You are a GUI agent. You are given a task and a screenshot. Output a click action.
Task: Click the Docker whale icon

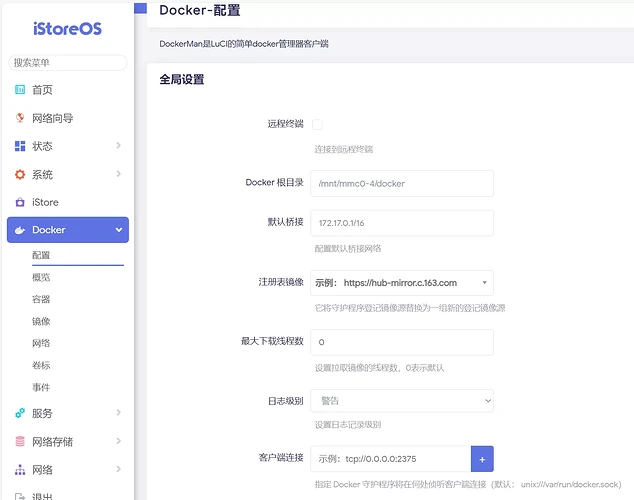[x=20, y=230]
